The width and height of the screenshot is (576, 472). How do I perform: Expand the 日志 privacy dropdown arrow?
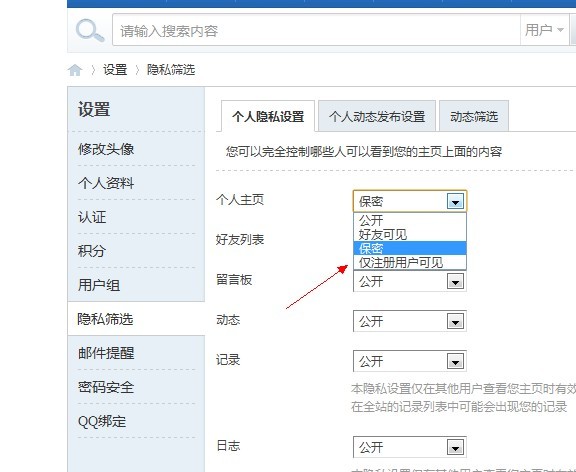pyautogui.click(x=456, y=447)
